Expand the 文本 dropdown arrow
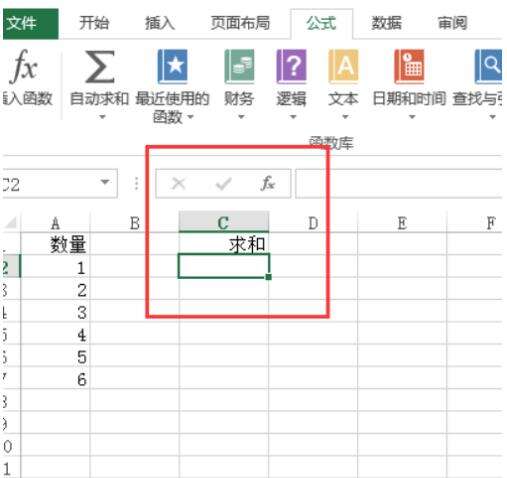507x478 pixels. click(345, 117)
